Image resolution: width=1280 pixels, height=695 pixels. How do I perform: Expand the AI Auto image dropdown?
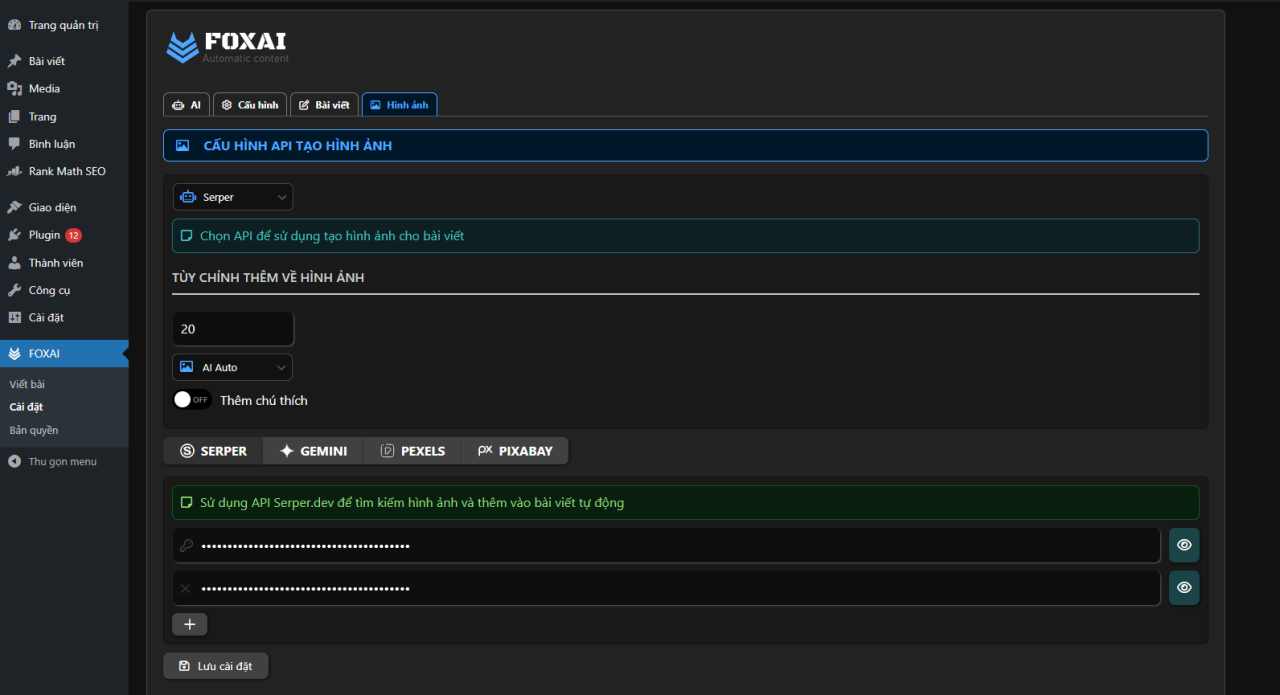point(233,367)
